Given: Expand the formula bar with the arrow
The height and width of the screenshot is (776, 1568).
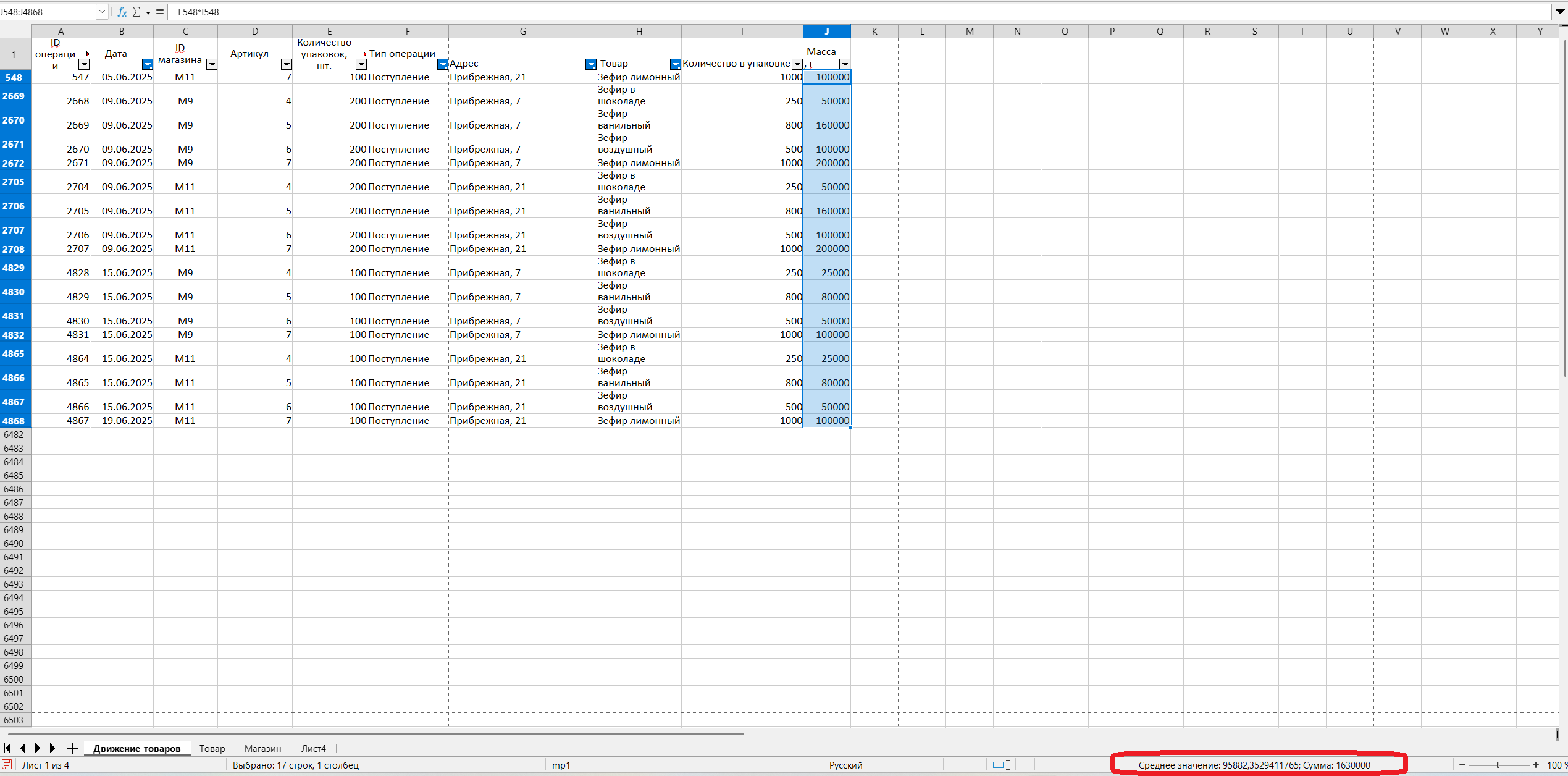Looking at the screenshot, I should pos(1560,12).
